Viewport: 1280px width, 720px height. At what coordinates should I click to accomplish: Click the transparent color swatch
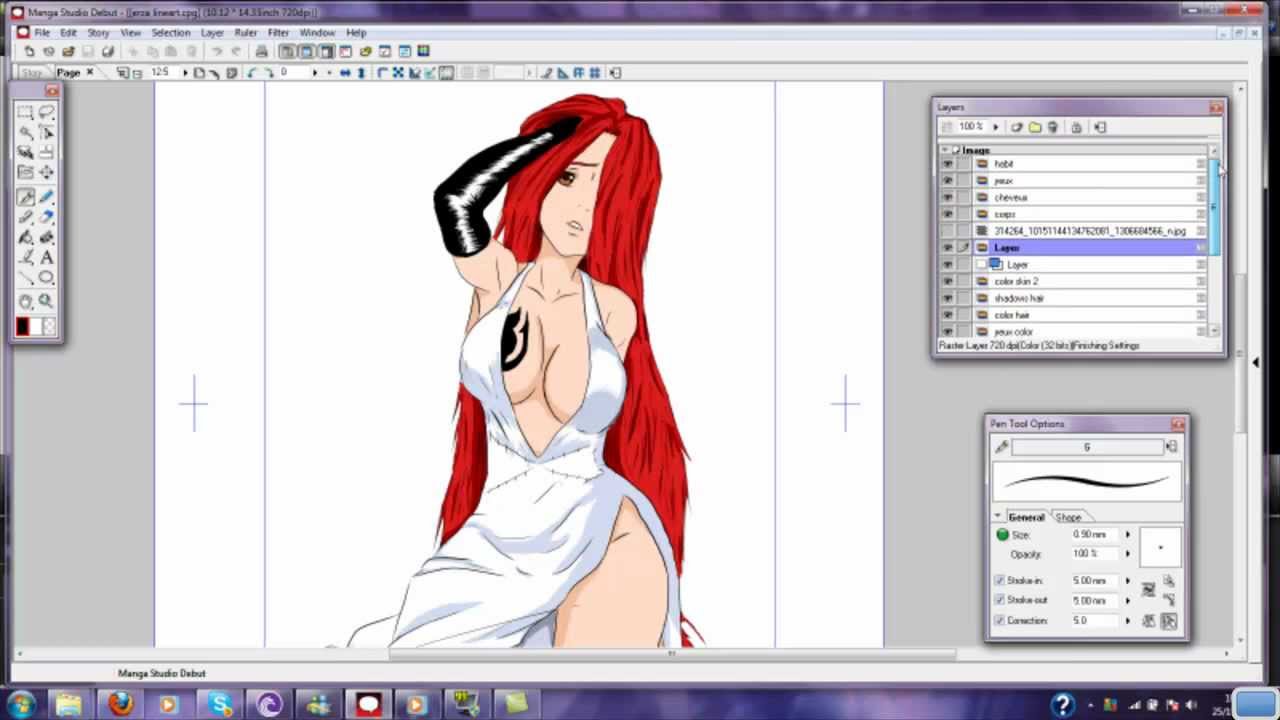[x=50, y=326]
